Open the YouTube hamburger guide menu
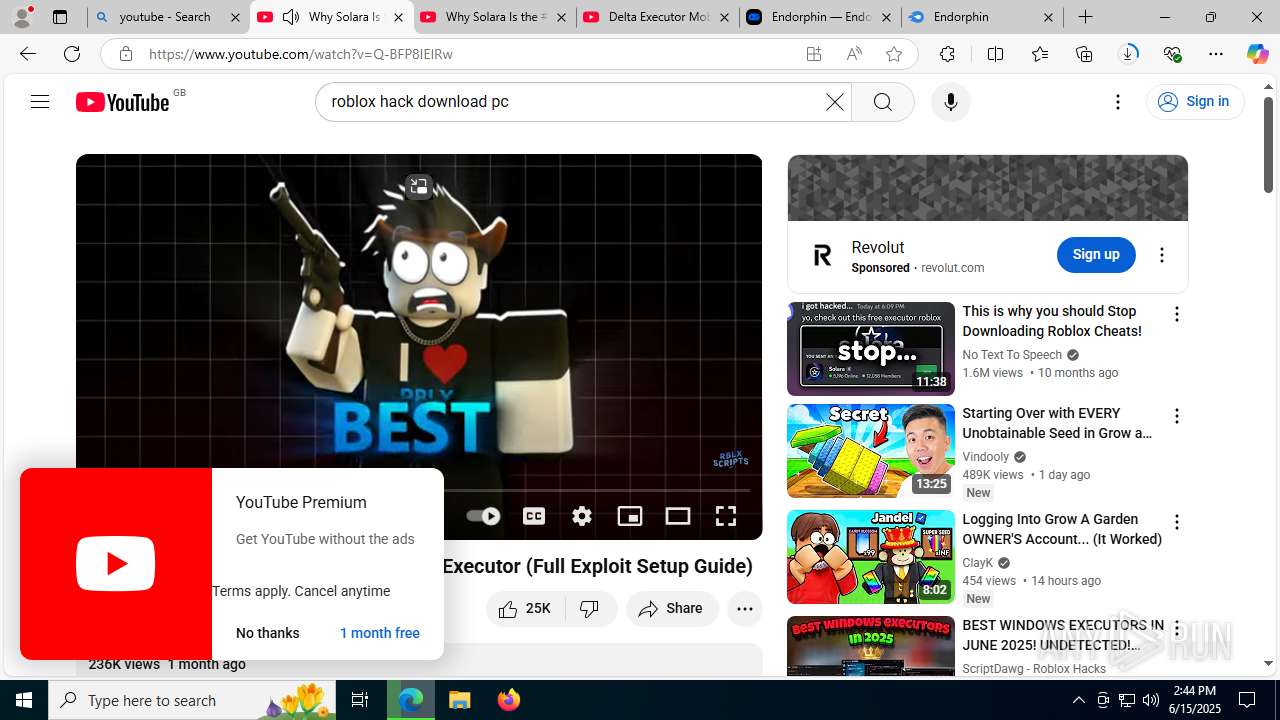The image size is (1280, 720). (x=40, y=102)
